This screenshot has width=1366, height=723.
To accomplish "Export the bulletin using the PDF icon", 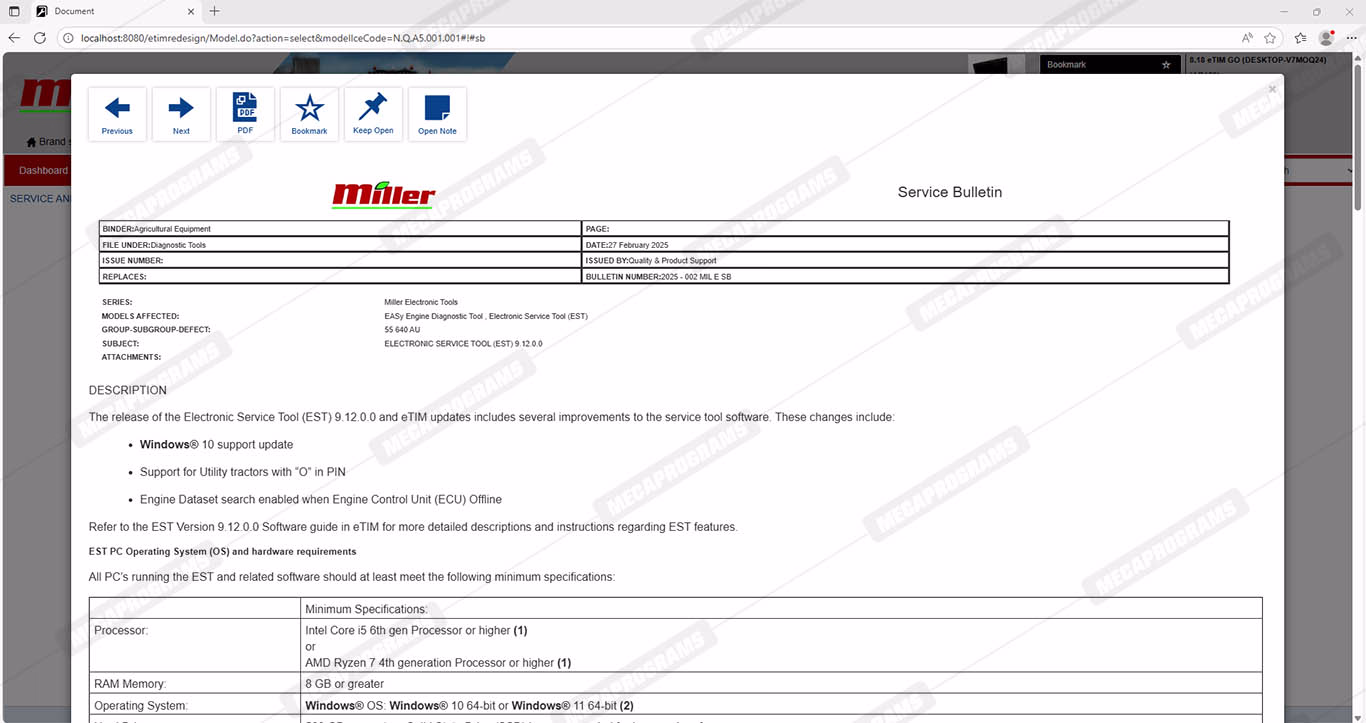I will pos(245,114).
